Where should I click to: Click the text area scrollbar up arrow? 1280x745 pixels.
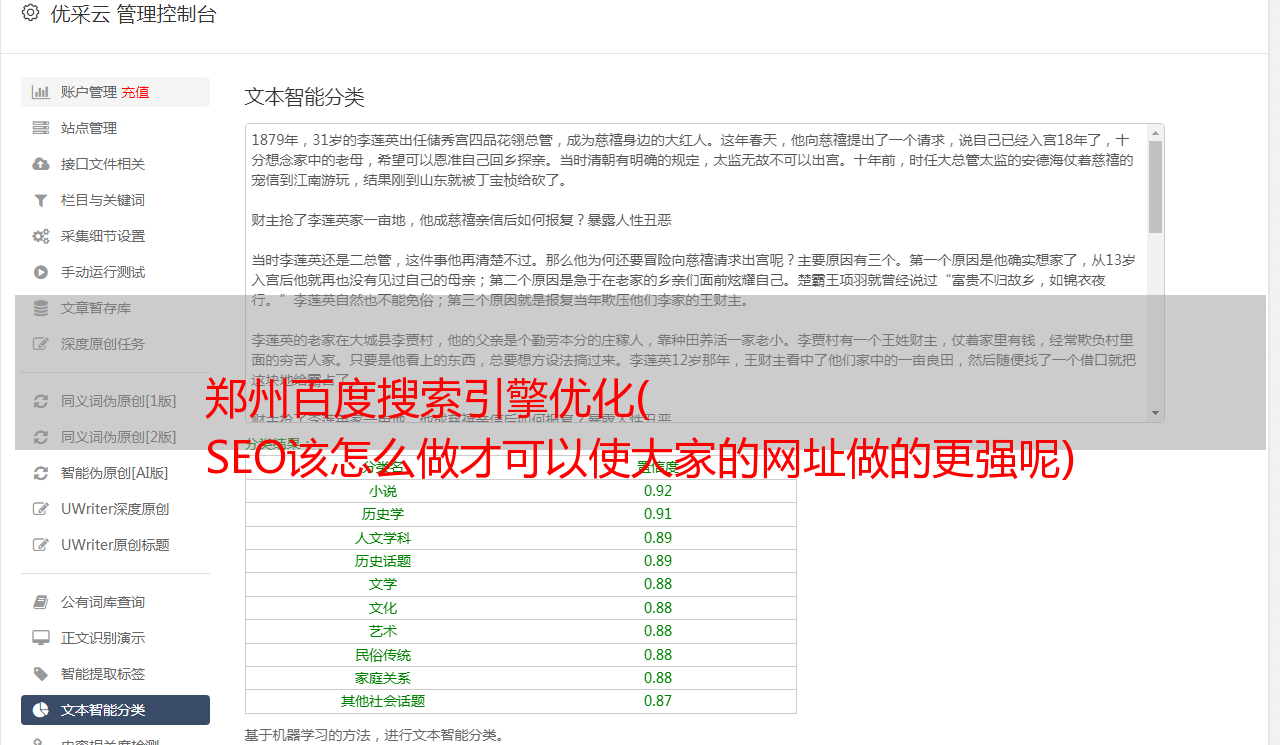coord(1155,132)
